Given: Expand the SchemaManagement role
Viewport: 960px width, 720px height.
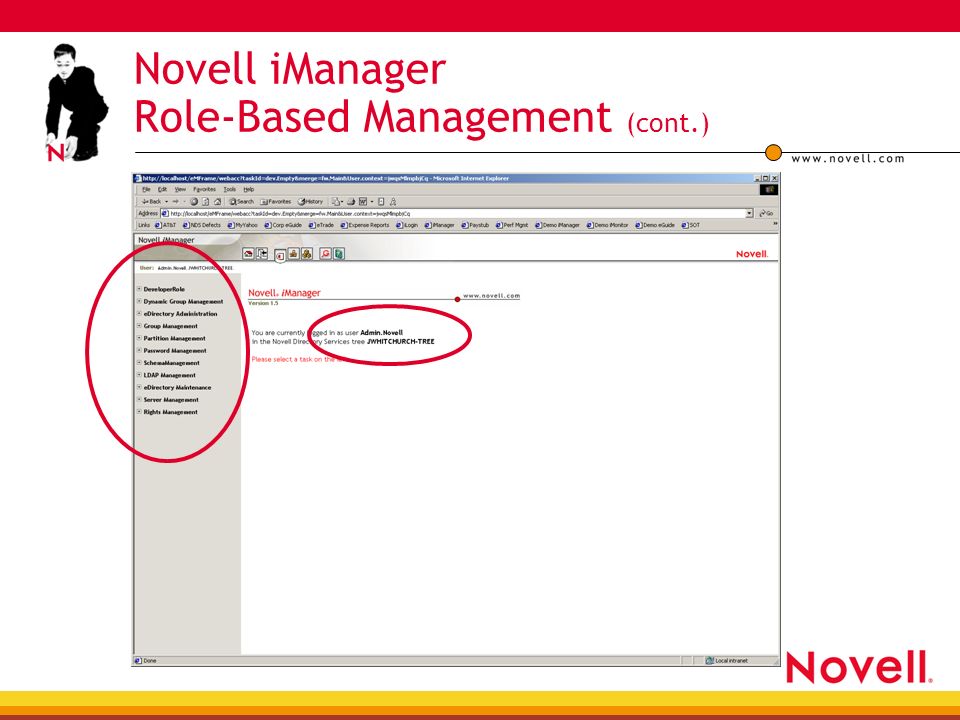Looking at the screenshot, I should pos(139,362).
